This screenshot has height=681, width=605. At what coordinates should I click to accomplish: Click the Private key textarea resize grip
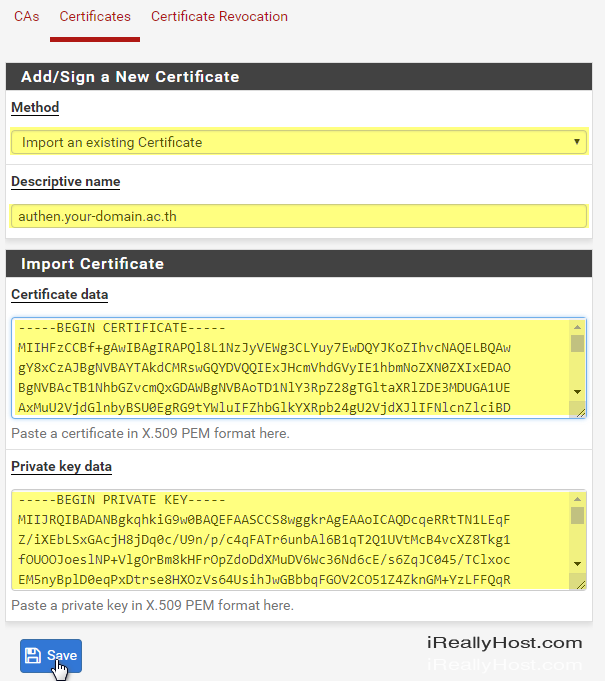[579, 583]
